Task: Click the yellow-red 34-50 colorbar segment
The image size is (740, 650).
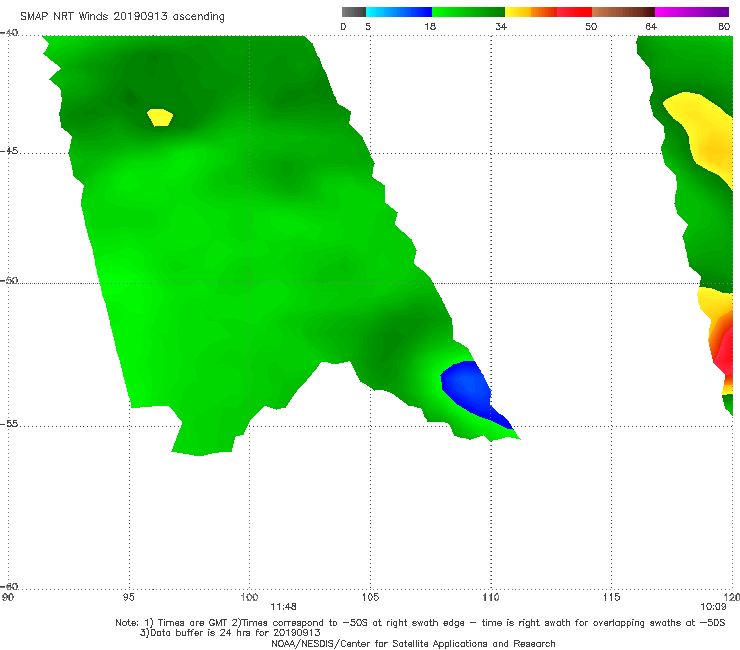Action: coord(548,12)
